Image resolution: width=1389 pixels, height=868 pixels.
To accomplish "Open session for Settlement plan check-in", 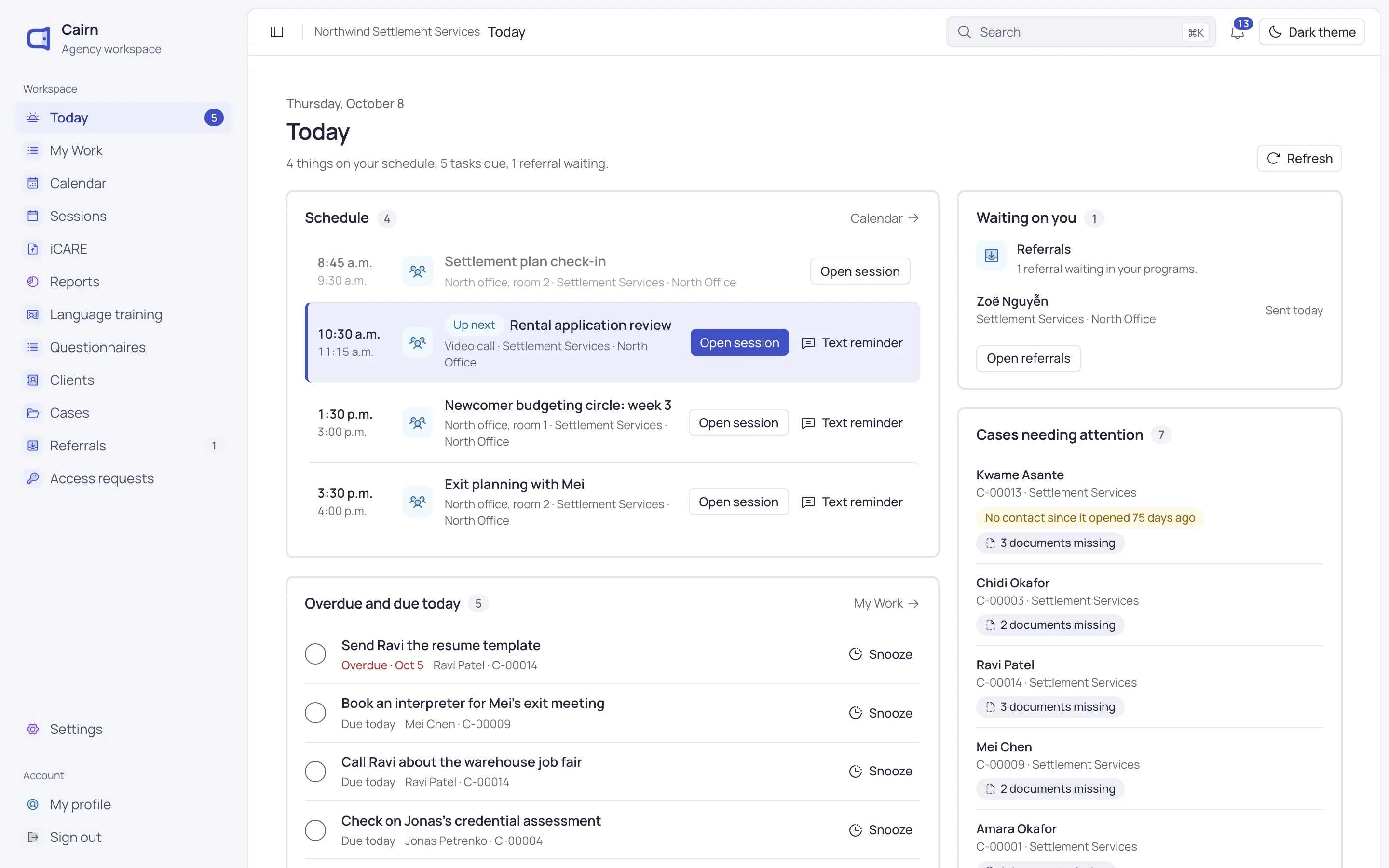I will (860, 271).
